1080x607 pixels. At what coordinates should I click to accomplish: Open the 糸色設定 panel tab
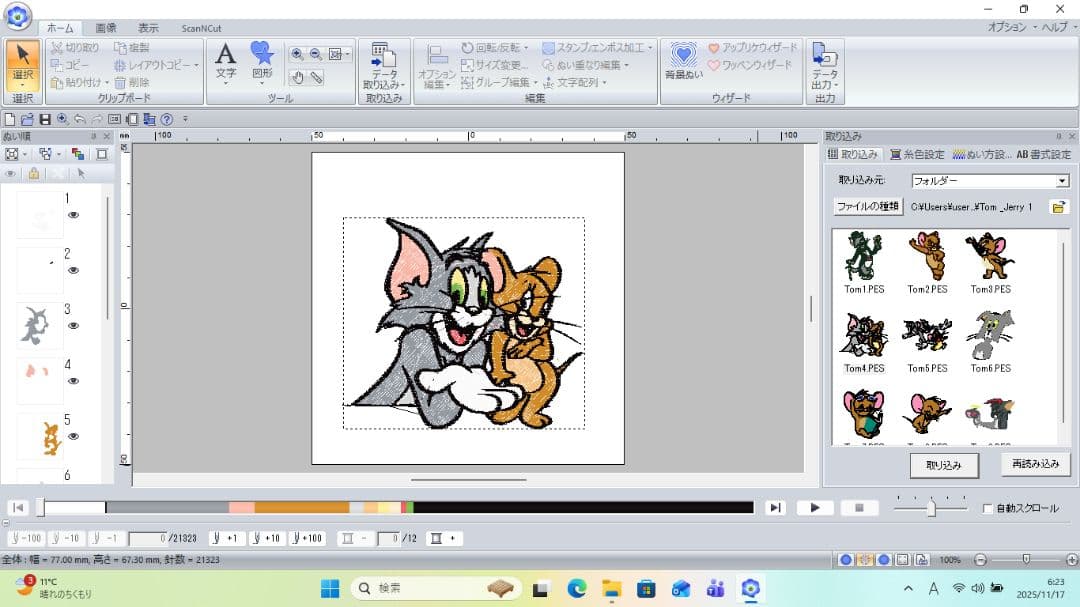click(x=916, y=155)
